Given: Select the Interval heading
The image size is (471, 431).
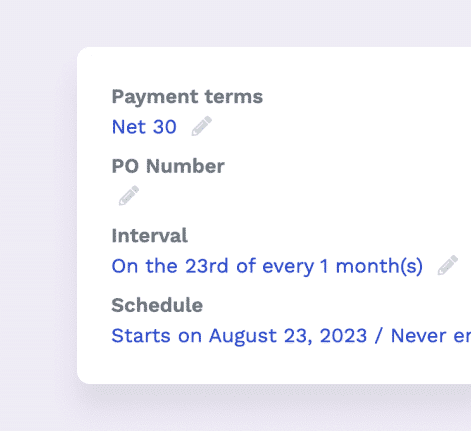Looking at the screenshot, I should [x=150, y=236].
